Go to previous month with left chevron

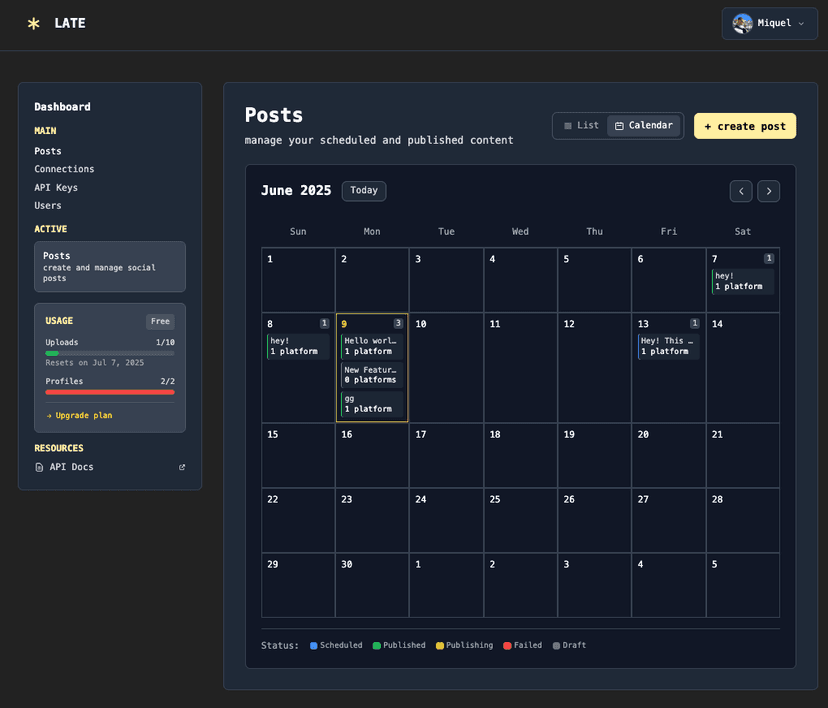741,191
